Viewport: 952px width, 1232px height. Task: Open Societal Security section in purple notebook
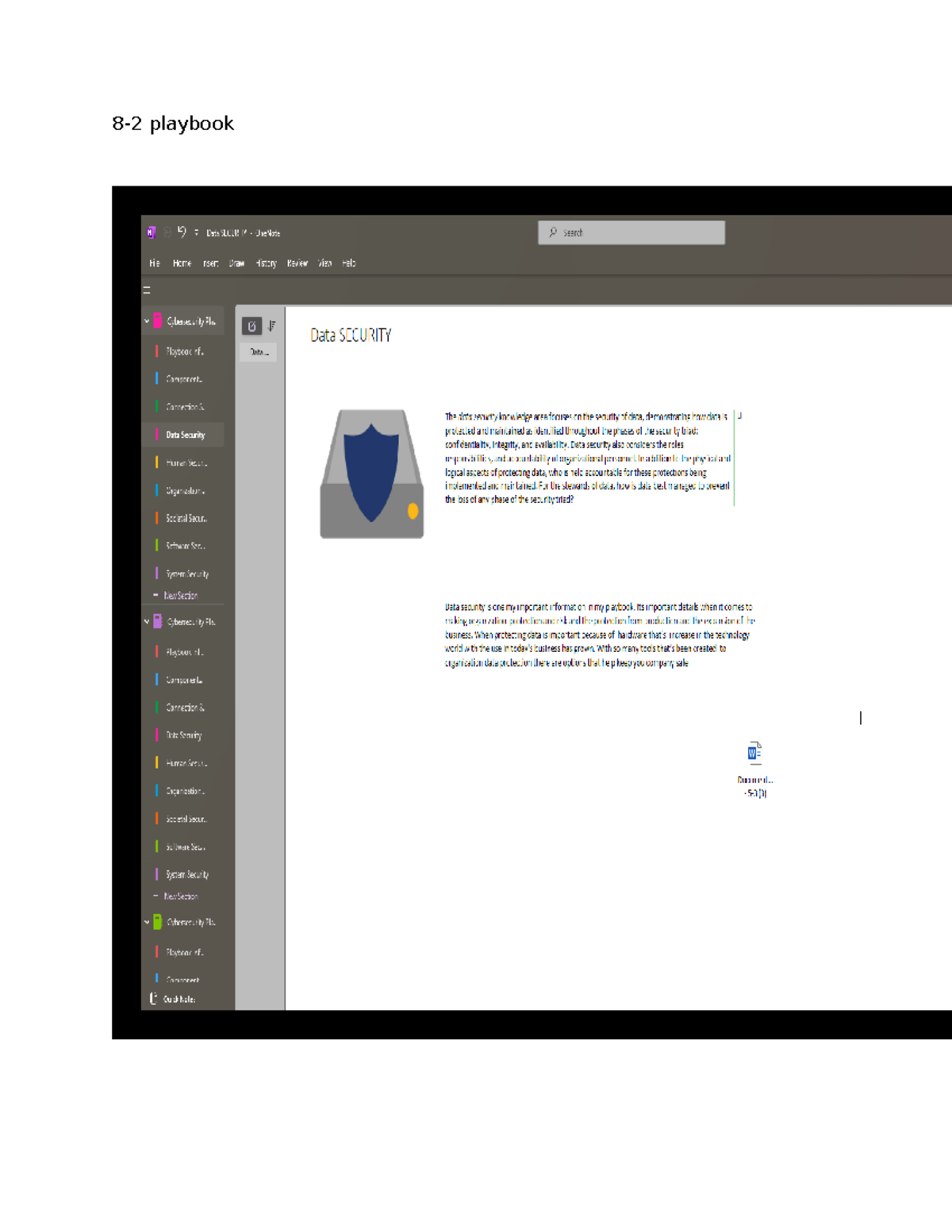click(x=184, y=819)
